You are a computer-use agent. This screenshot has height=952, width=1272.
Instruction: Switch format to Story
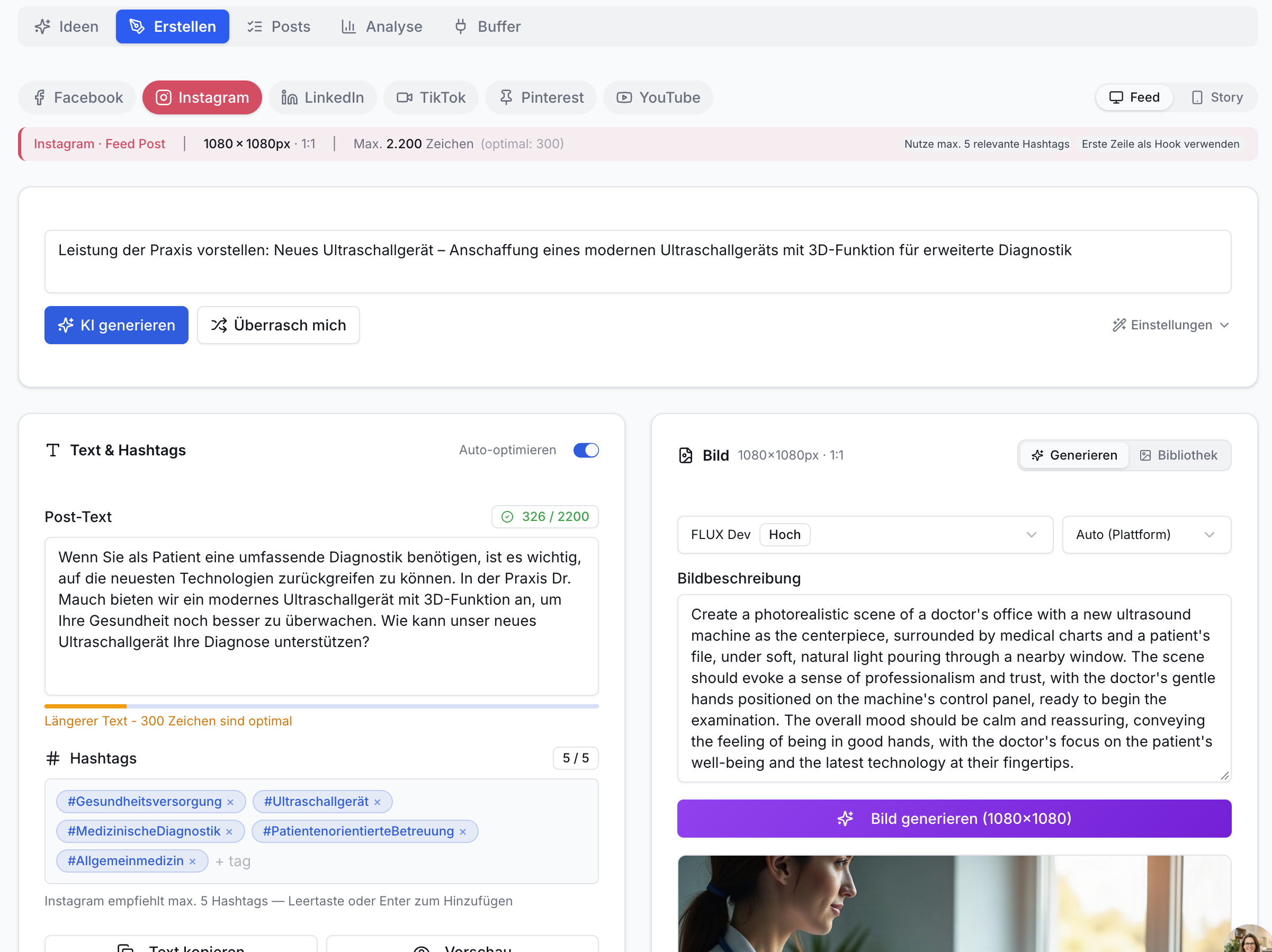click(1217, 97)
